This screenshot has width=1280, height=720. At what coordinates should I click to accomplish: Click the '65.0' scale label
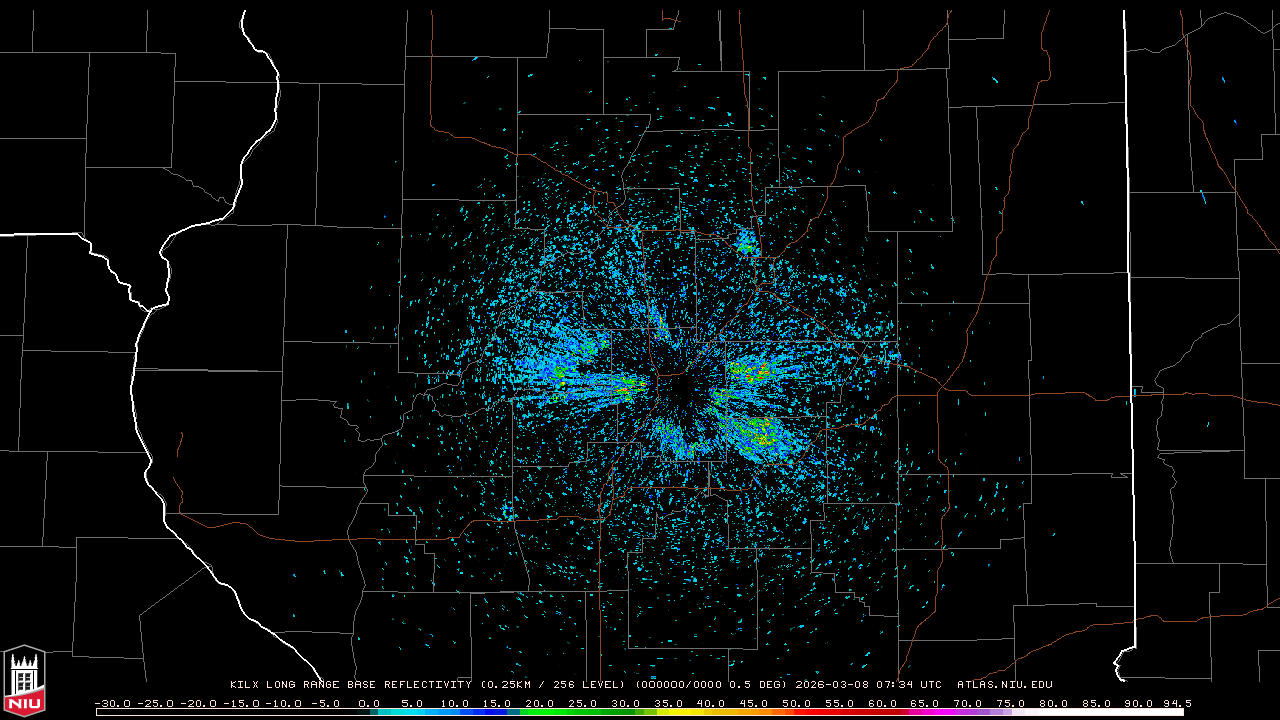[926, 704]
